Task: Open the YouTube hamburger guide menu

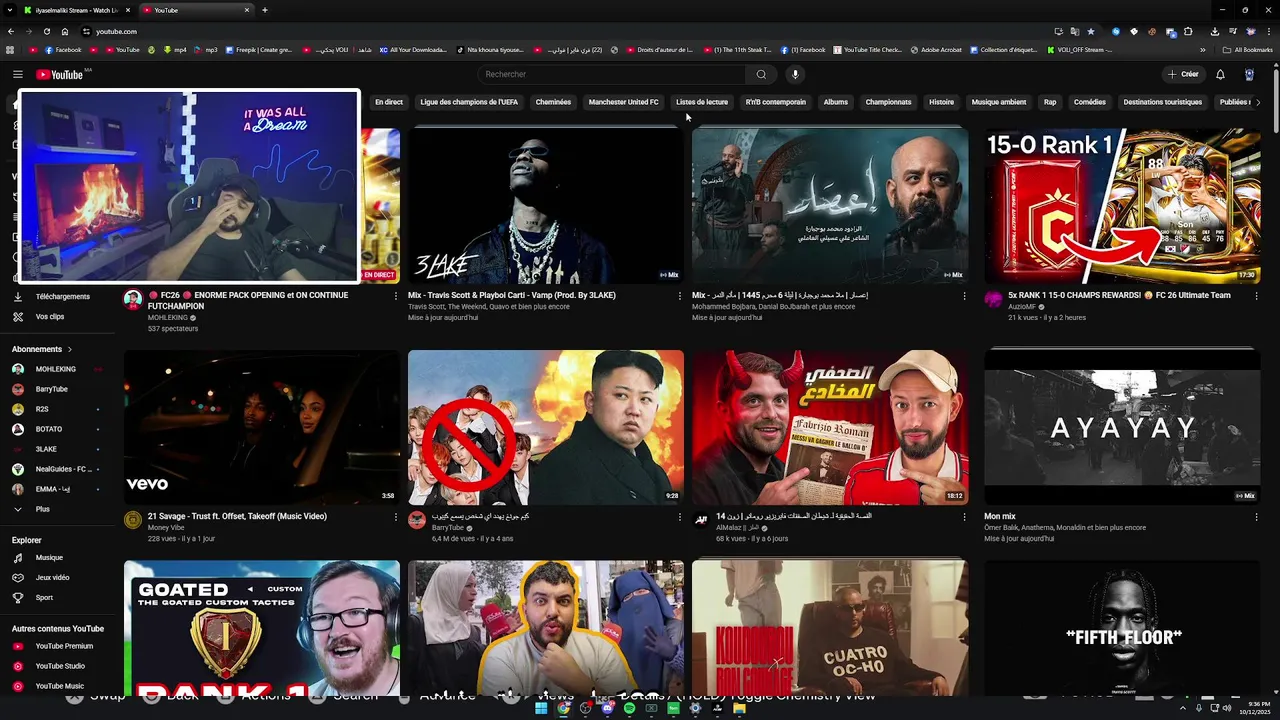Action: pyautogui.click(x=17, y=74)
